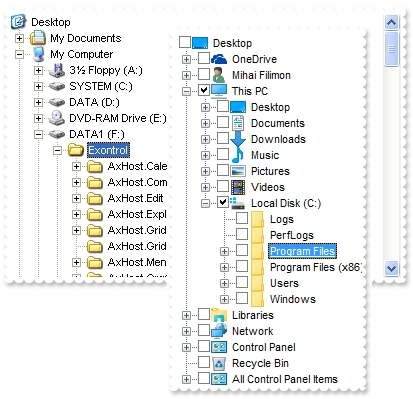The width and height of the screenshot is (413, 399).
Task: Click the Music note icon
Action: tap(237, 155)
